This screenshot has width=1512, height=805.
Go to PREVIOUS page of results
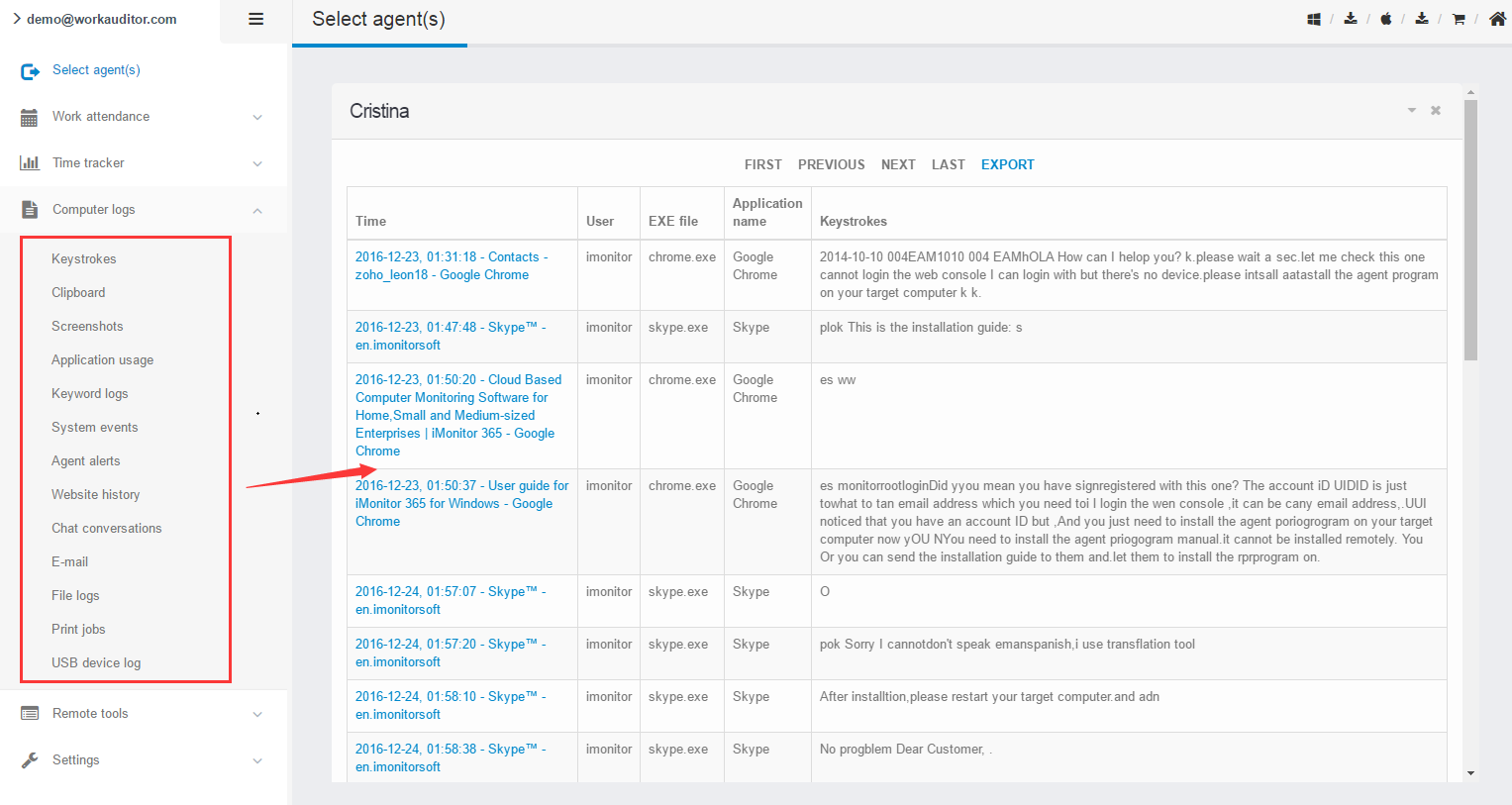pyautogui.click(x=832, y=164)
